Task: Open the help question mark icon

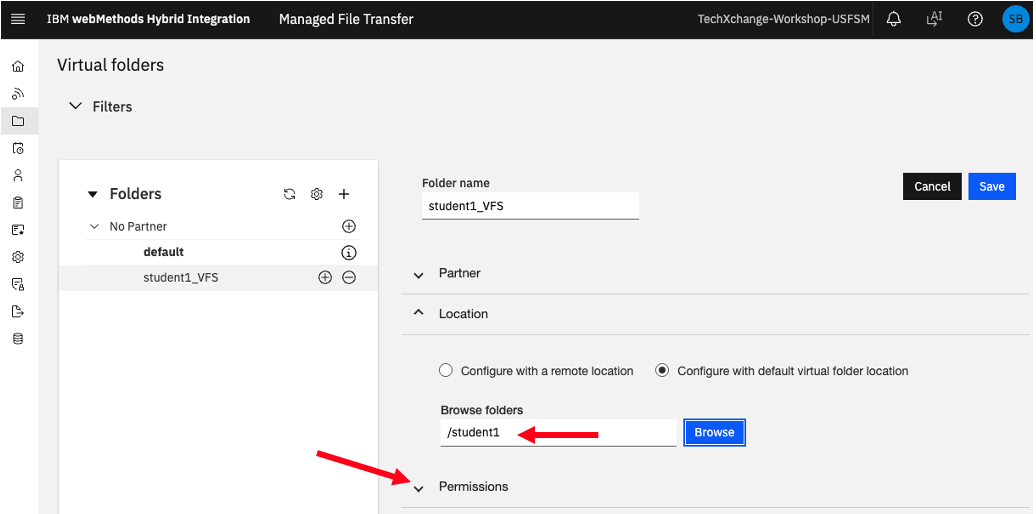Action: click(975, 19)
